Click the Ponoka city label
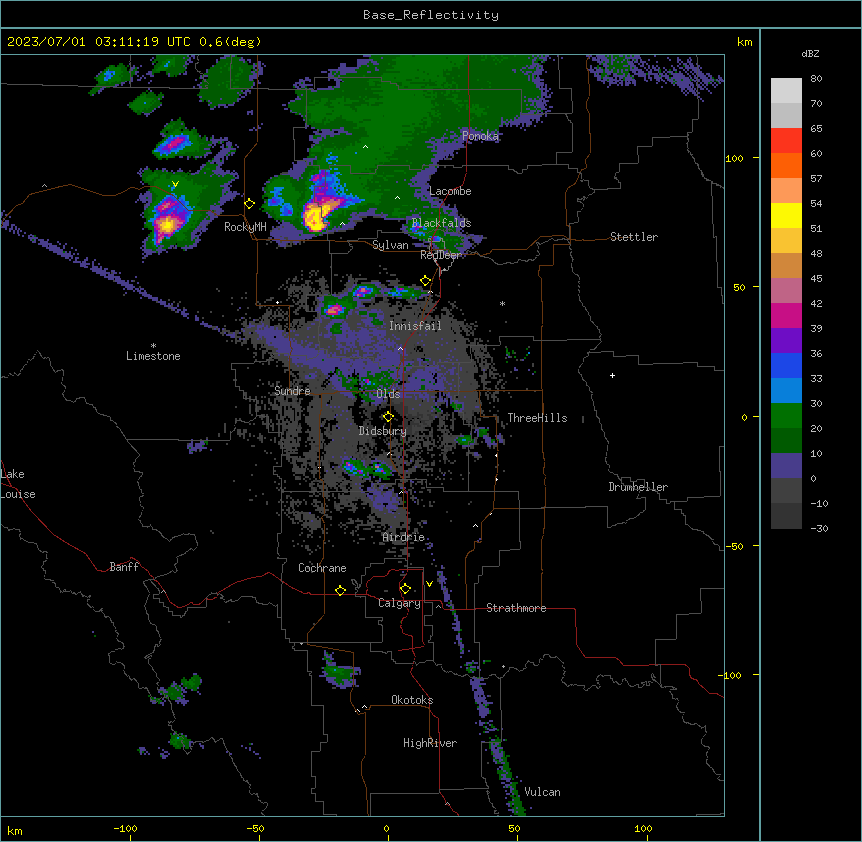 pyautogui.click(x=480, y=136)
